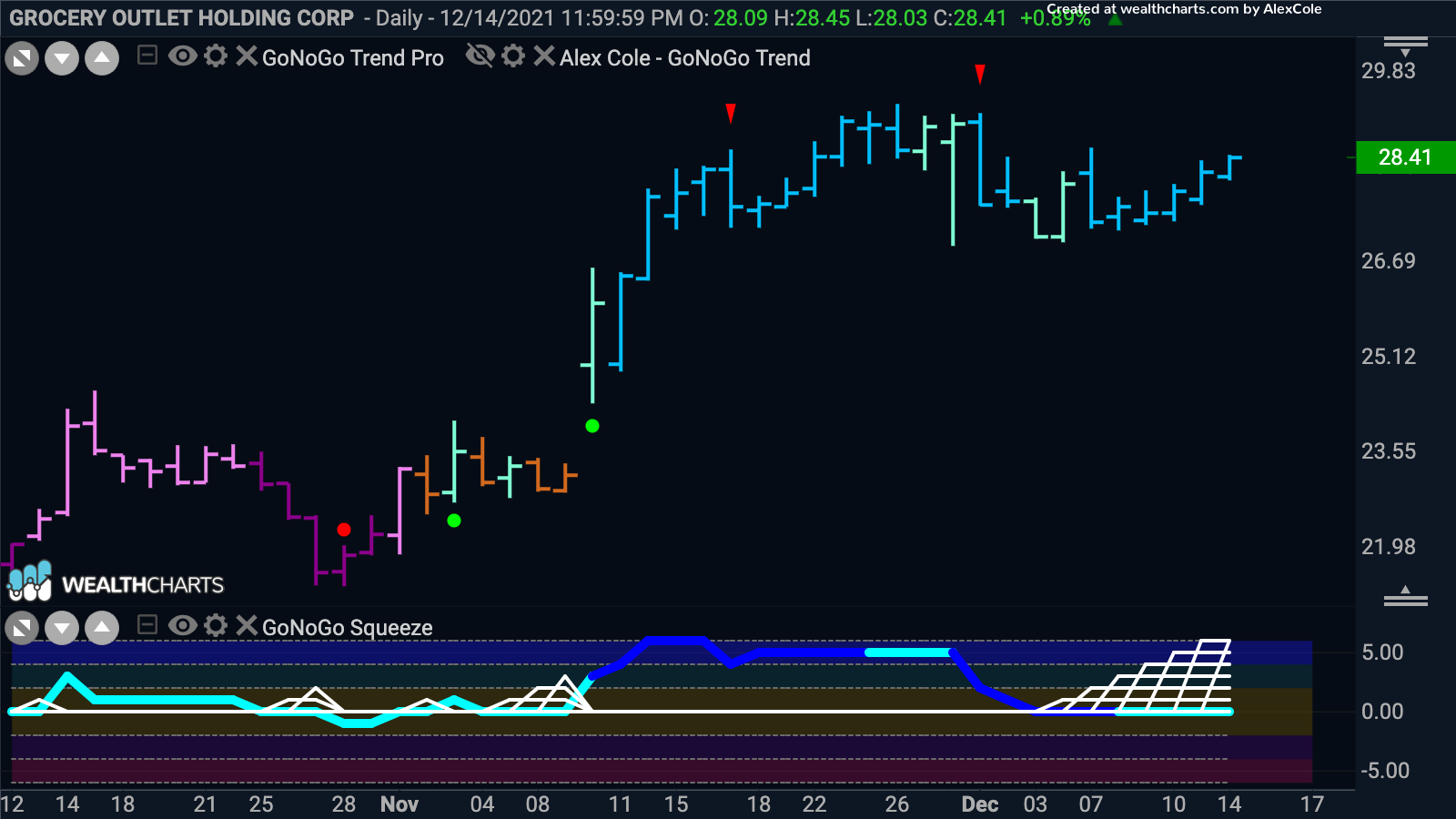The image size is (1456, 819).
Task: Click the red arrow marker above the early December bar
Action: (x=980, y=75)
